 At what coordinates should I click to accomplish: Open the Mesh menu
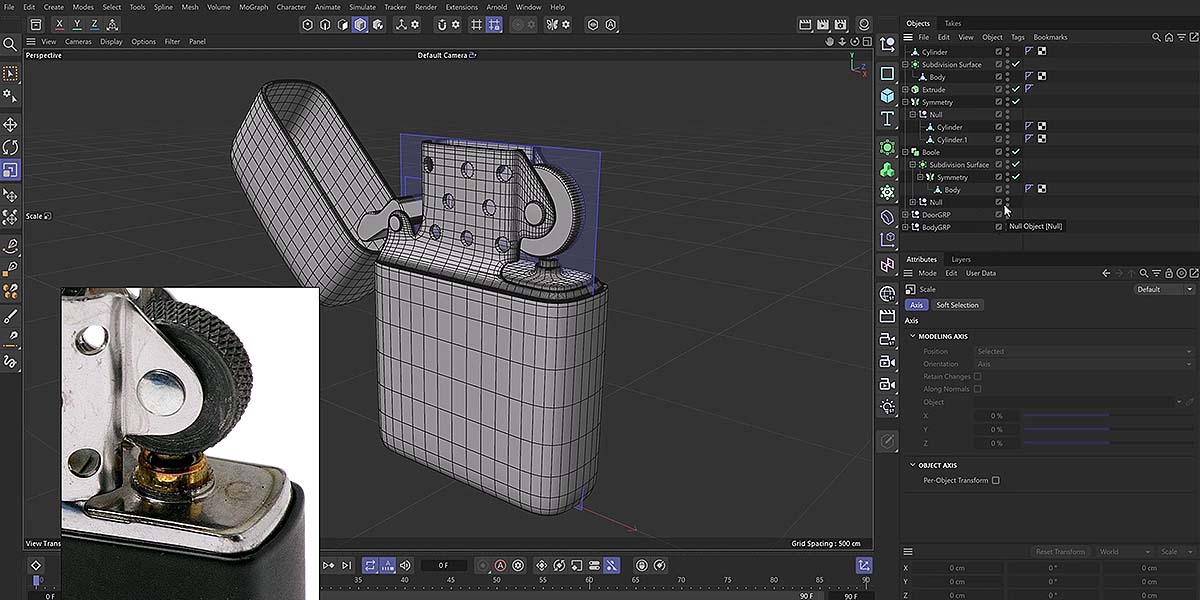[189, 7]
